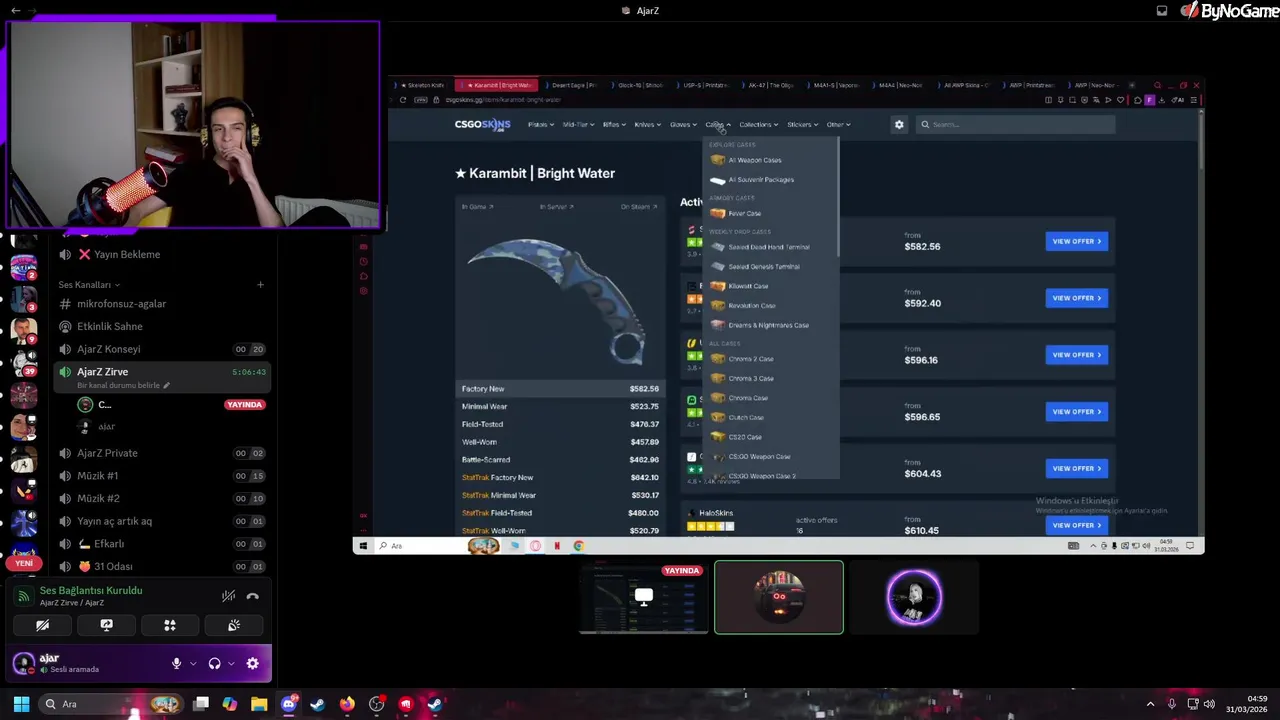Open the streamed screen thumbnail tile
Screen dimensions: 1280x720
point(644,598)
